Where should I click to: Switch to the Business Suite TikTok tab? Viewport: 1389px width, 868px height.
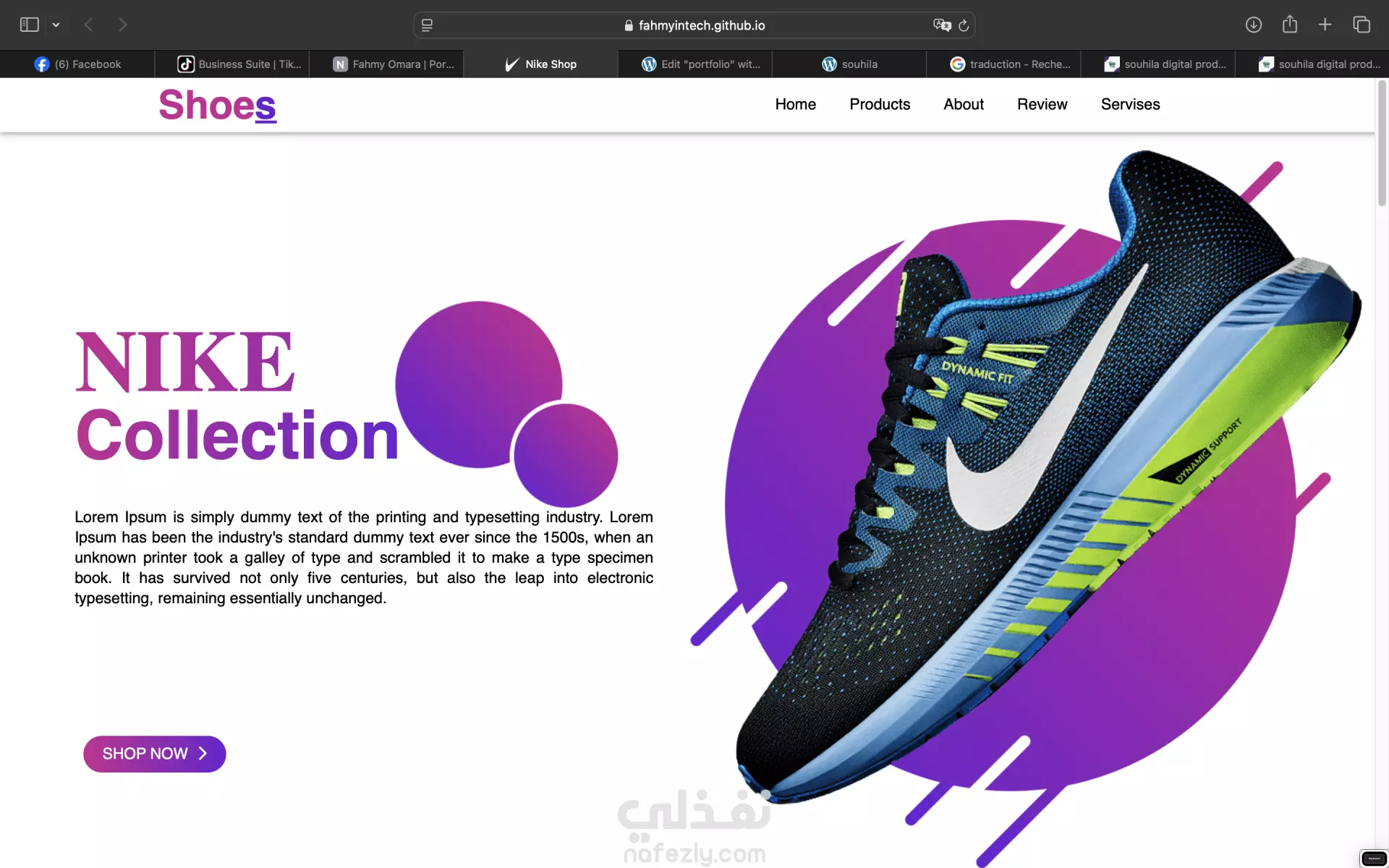[232, 64]
